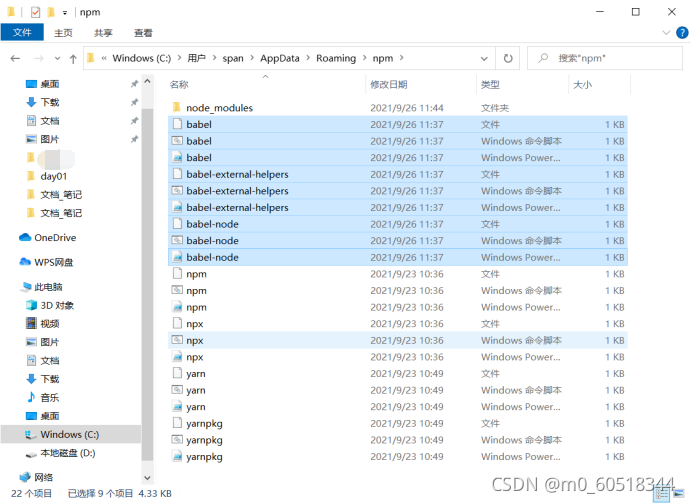The width and height of the screenshot is (691, 503).
Task: Open WPS网盘 in the navigation pane
Action: [x=53, y=262]
